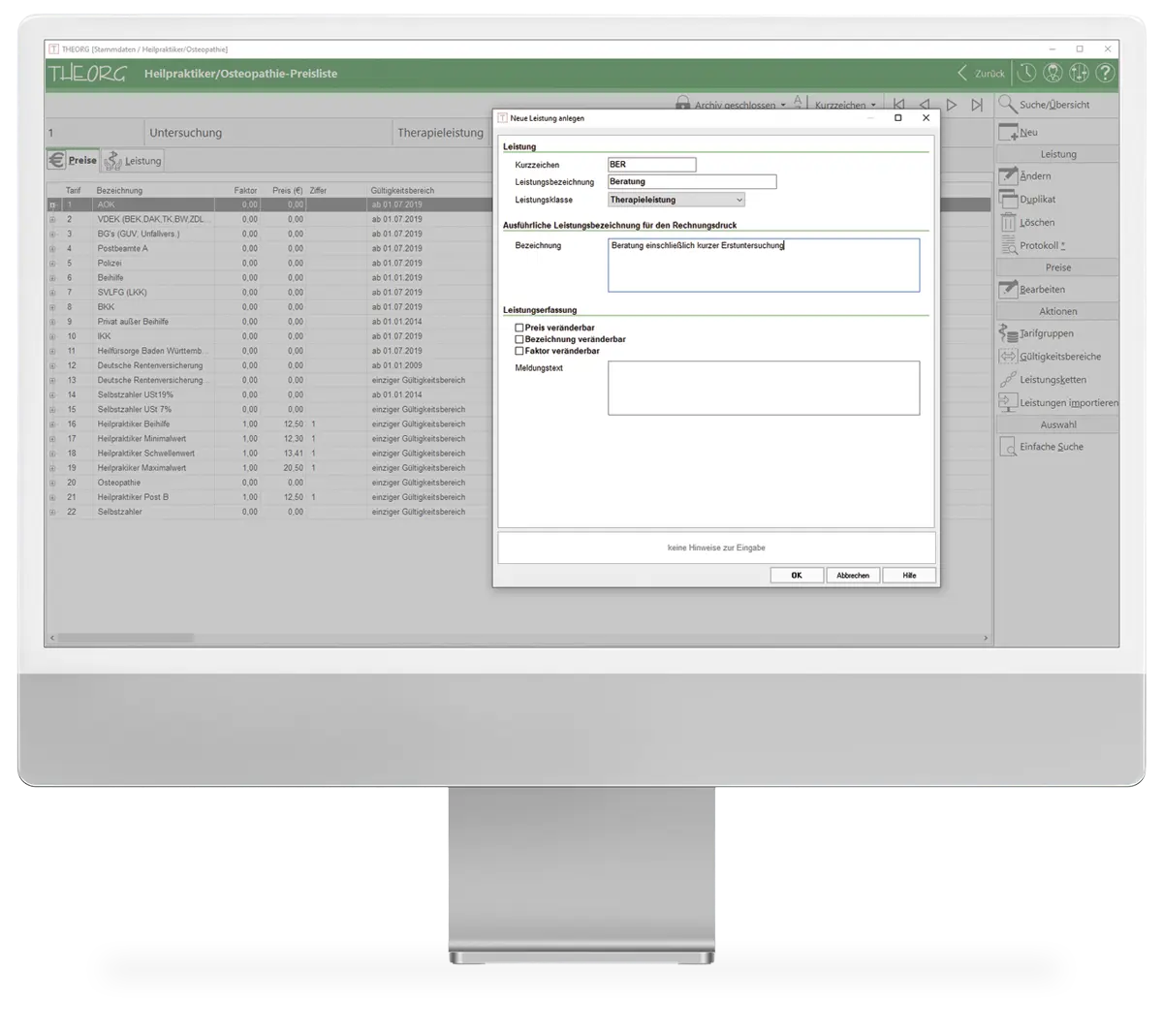The height and width of the screenshot is (1036, 1163).
Task: Click the help question mark icon
Action: (1104, 74)
